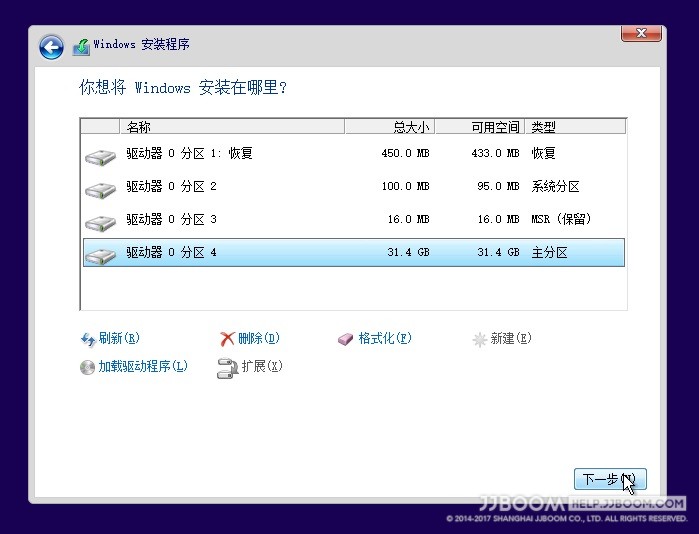The image size is (699, 534).
Task: Click the load driver disc icon
Action: coord(87,367)
